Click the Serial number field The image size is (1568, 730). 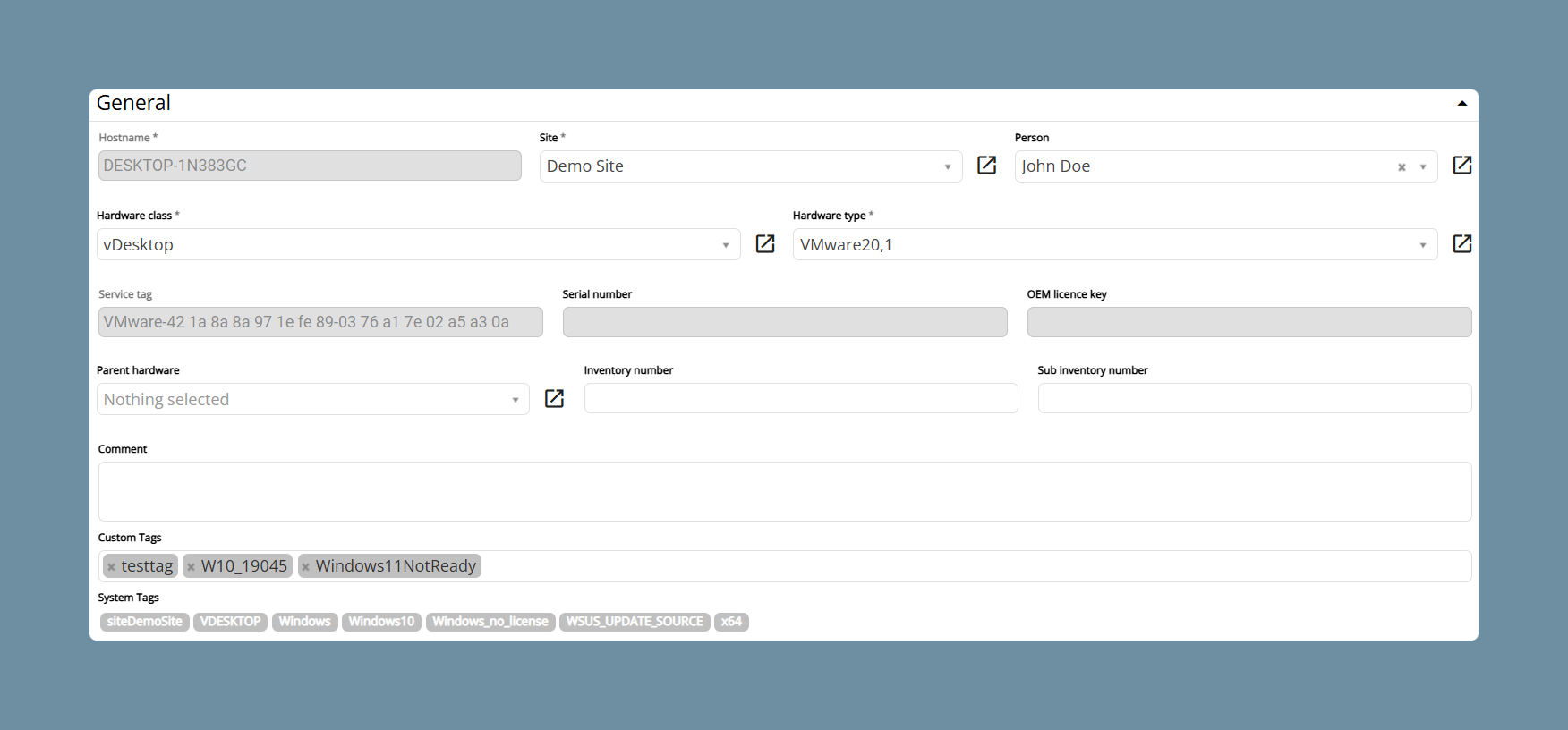(x=785, y=322)
